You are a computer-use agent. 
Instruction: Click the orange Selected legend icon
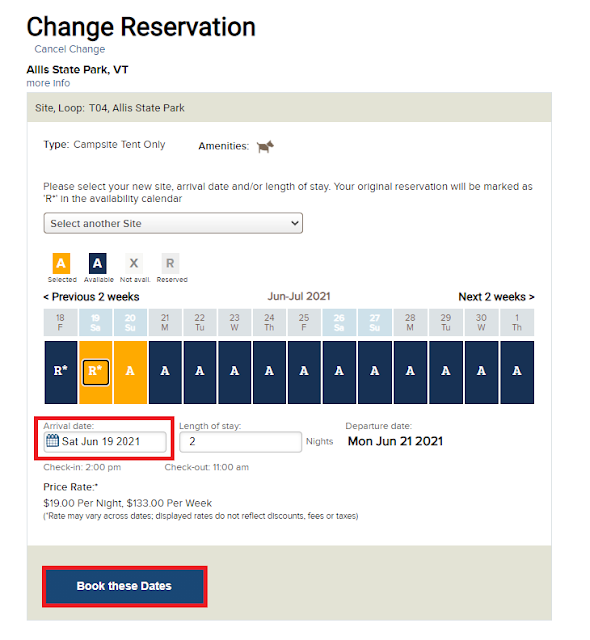(61, 263)
